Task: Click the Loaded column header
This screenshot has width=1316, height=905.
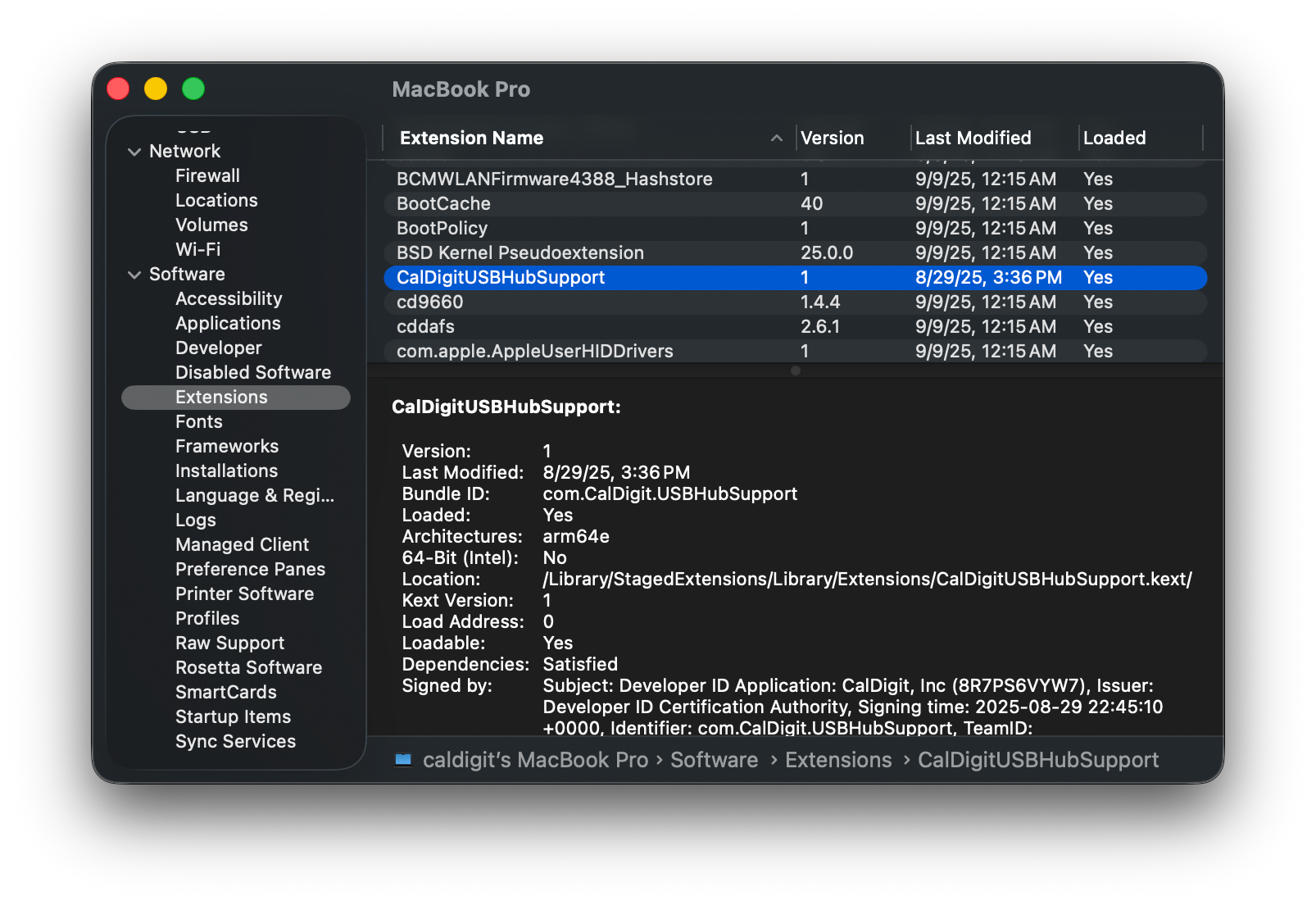Action: pyautogui.click(x=1114, y=139)
